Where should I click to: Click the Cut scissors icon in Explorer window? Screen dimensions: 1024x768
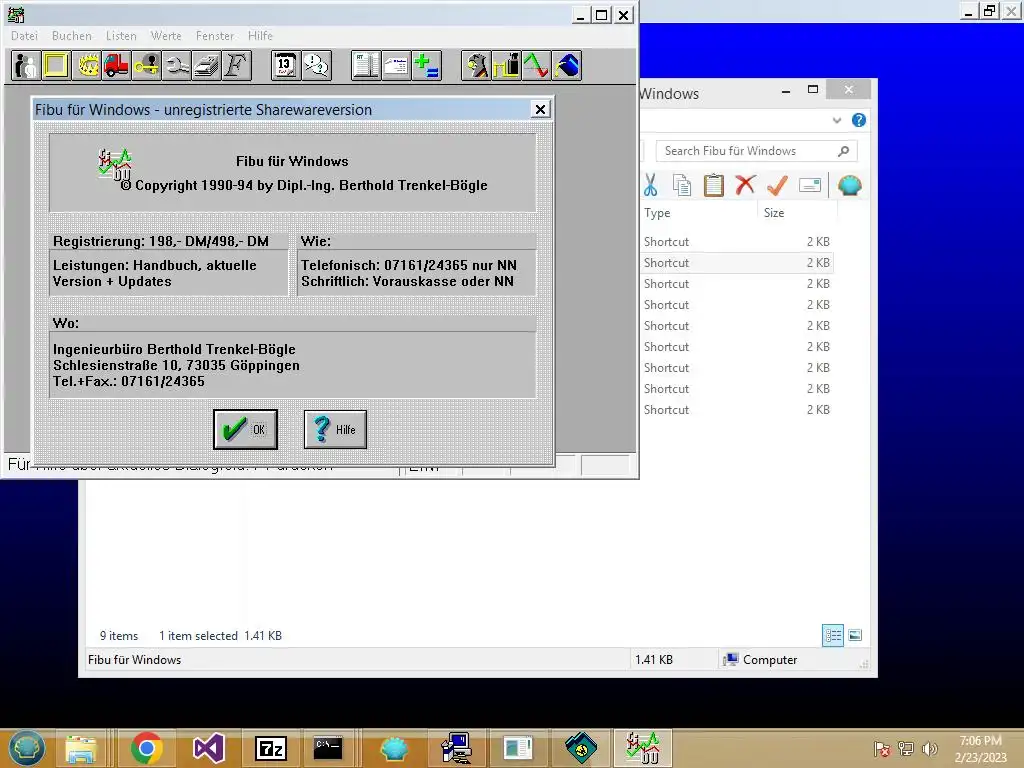[650, 185]
